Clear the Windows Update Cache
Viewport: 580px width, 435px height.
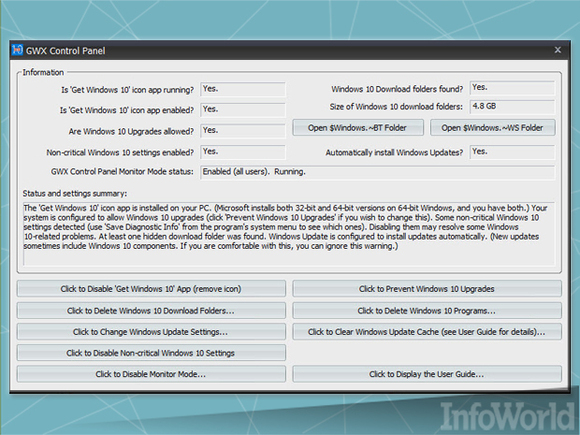(427, 332)
